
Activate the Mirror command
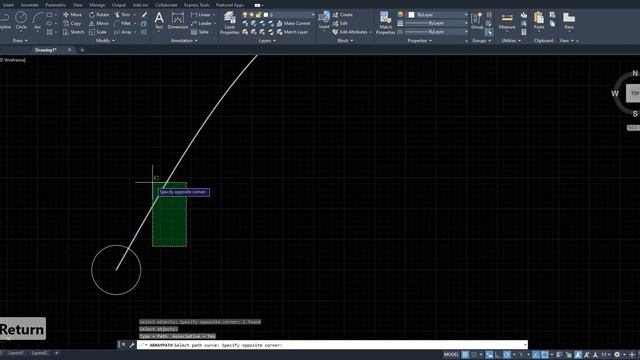99,23
